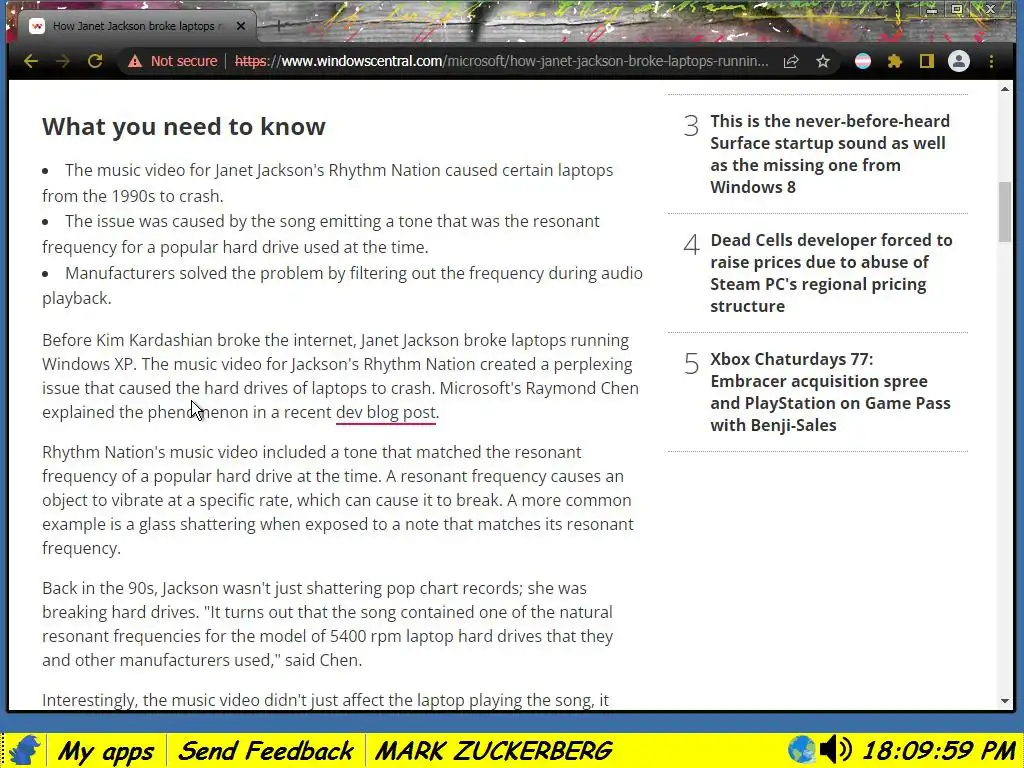Image resolution: width=1024 pixels, height=768 pixels.
Task: Open the Xbox Chaturdays 77 article
Action: [830, 392]
